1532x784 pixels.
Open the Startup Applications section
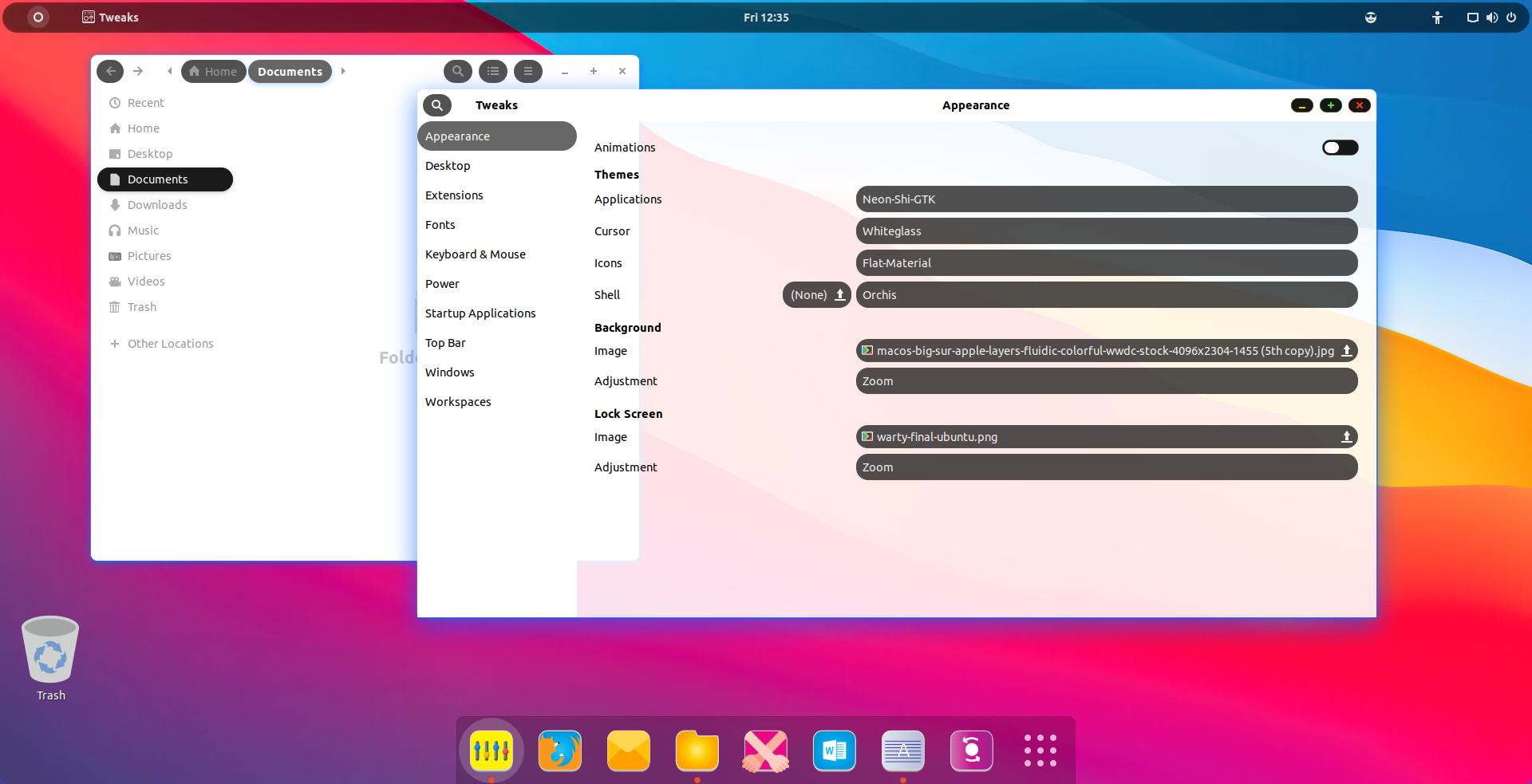pyautogui.click(x=496, y=313)
